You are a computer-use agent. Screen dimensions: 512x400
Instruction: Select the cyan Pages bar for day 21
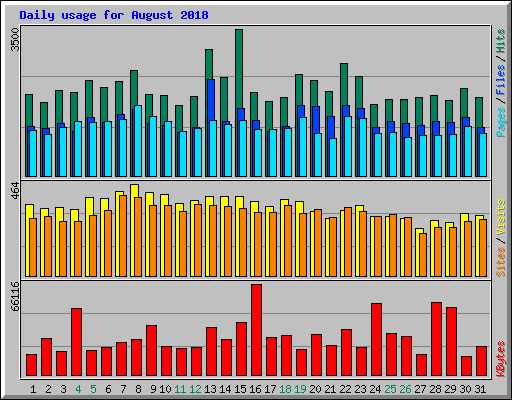[x=333, y=157]
